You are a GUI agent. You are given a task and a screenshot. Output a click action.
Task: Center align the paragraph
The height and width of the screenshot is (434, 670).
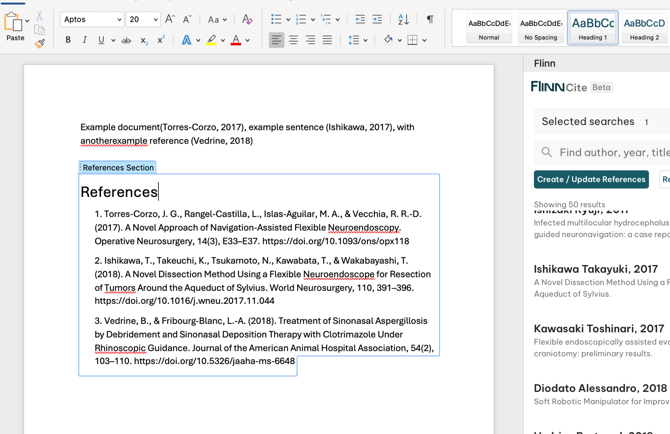click(293, 41)
